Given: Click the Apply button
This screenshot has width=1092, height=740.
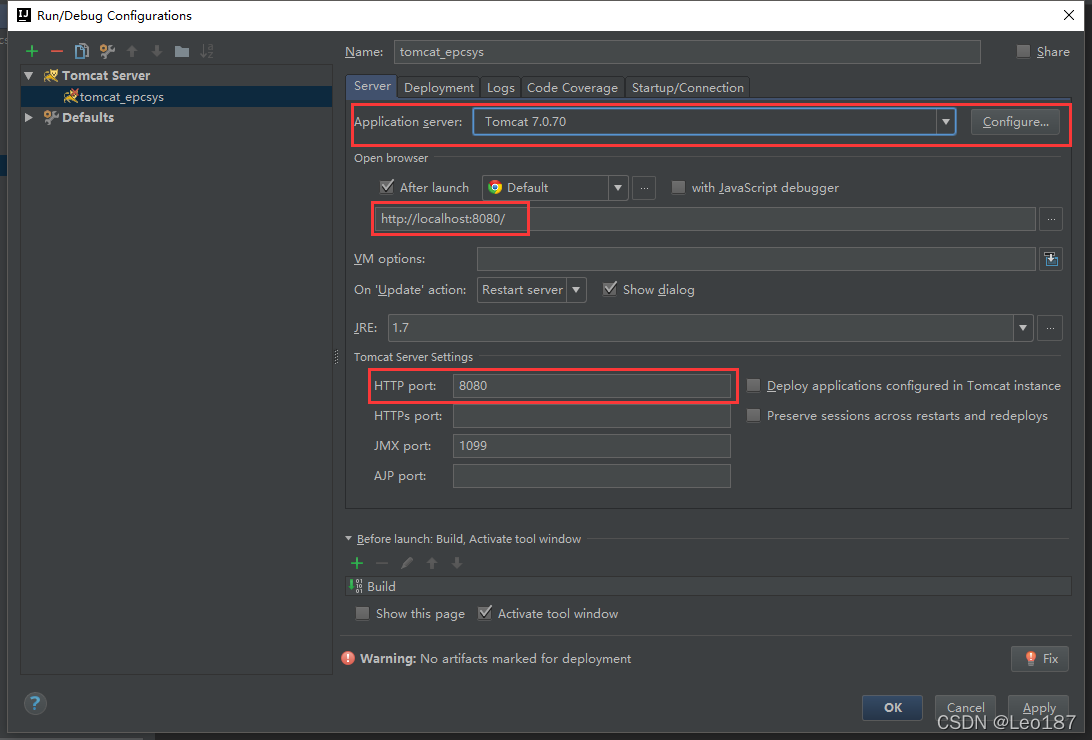Looking at the screenshot, I should point(1038,707).
